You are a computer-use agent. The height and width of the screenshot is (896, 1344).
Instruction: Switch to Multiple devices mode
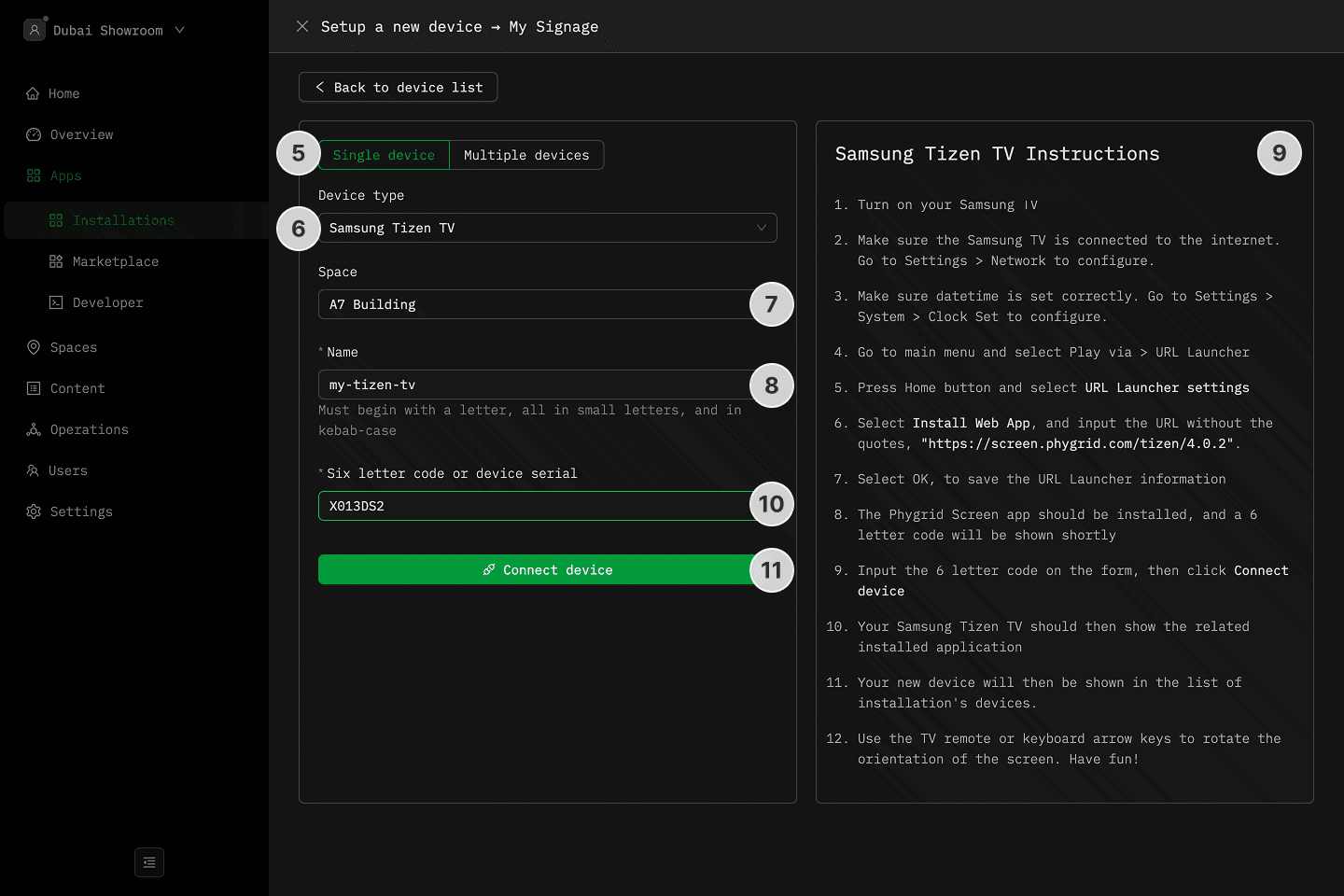click(526, 155)
